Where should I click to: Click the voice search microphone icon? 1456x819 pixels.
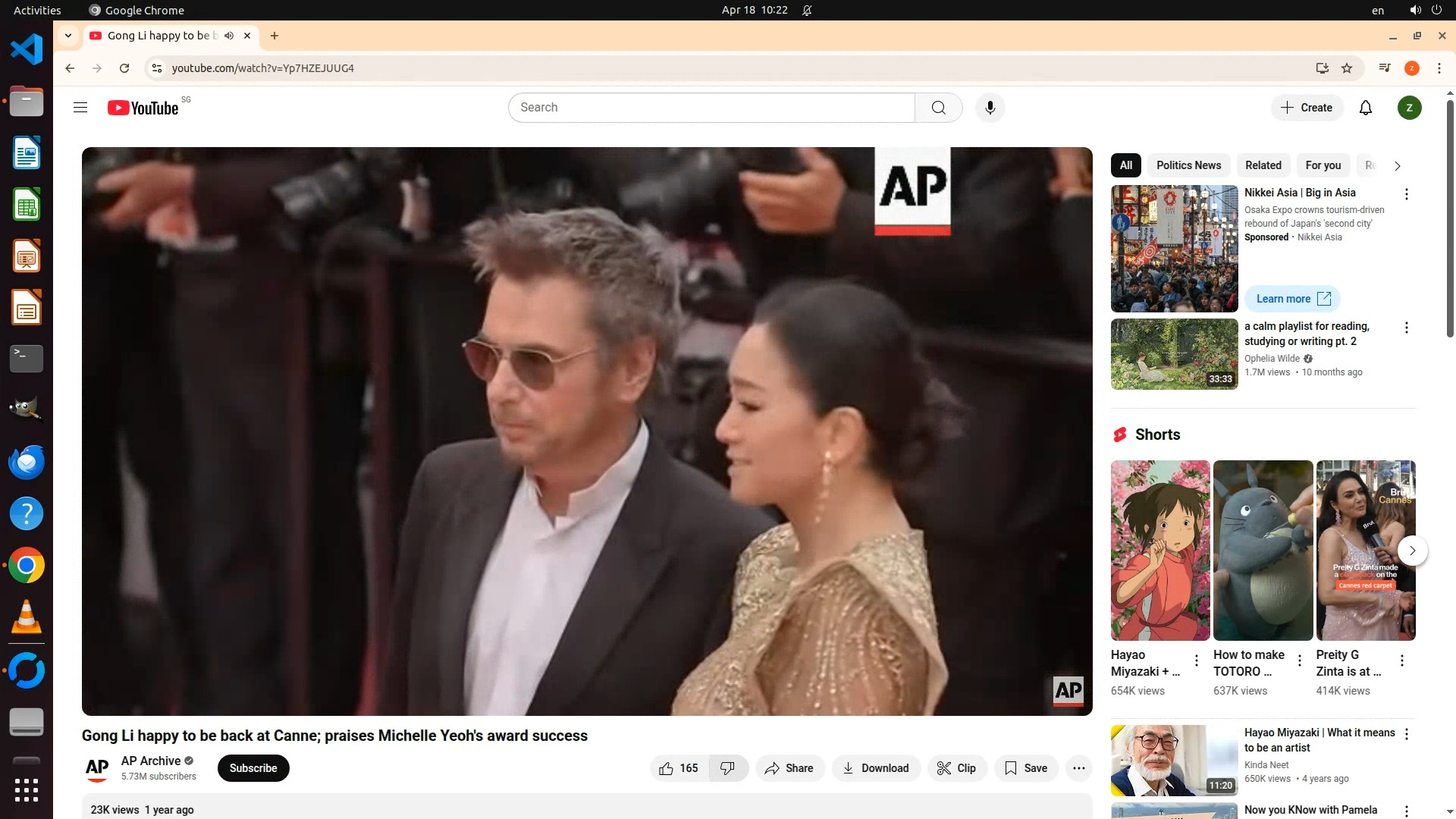coord(990,108)
